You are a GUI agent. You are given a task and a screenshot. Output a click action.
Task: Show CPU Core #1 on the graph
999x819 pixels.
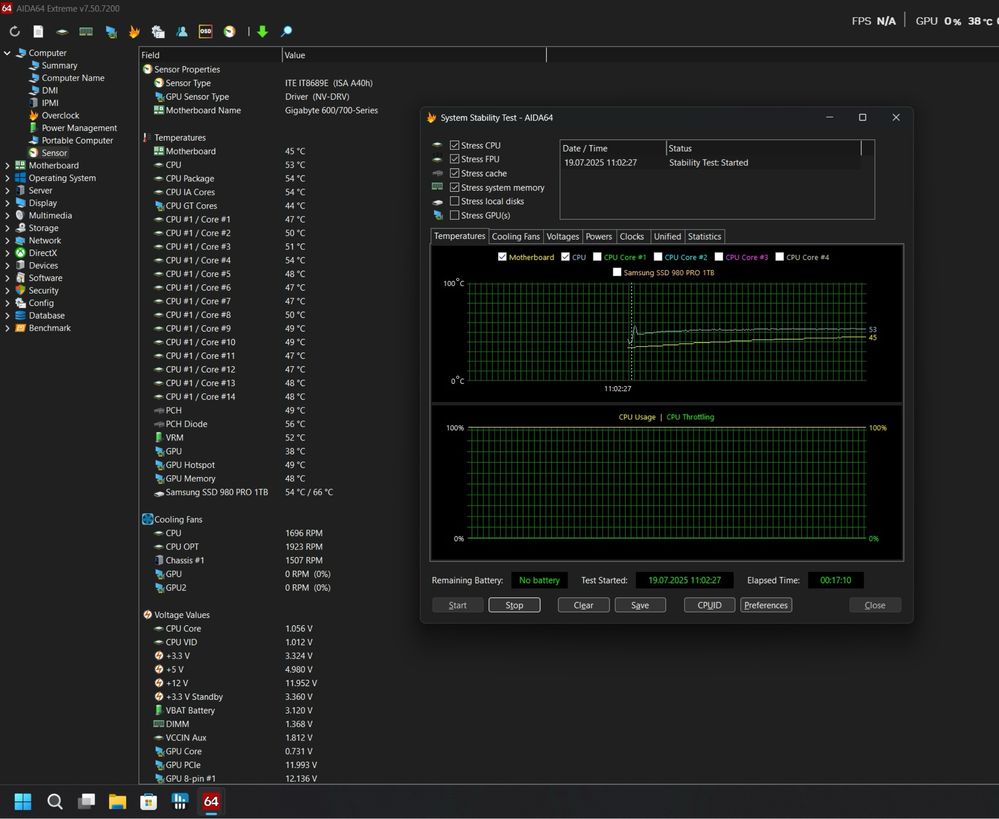point(597,257)
